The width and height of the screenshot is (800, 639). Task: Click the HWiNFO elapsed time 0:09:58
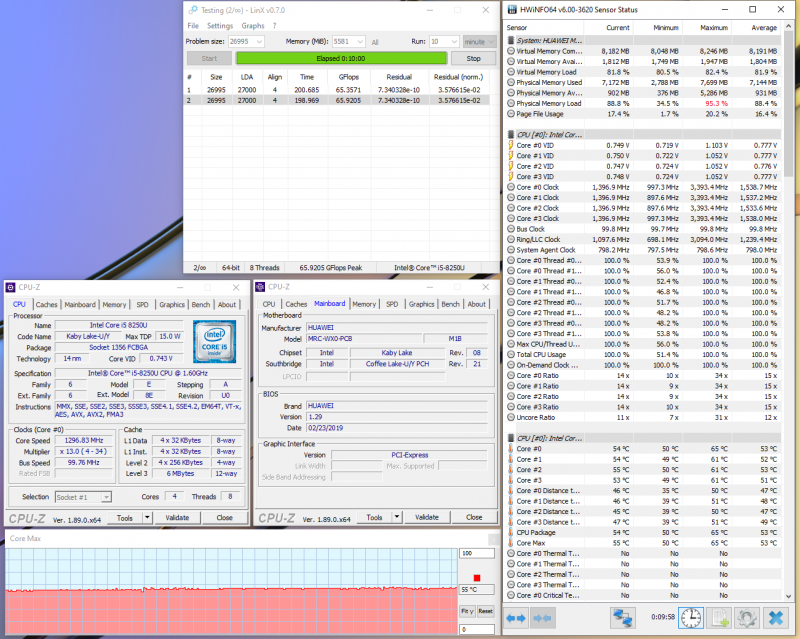[x=663, y=617]
